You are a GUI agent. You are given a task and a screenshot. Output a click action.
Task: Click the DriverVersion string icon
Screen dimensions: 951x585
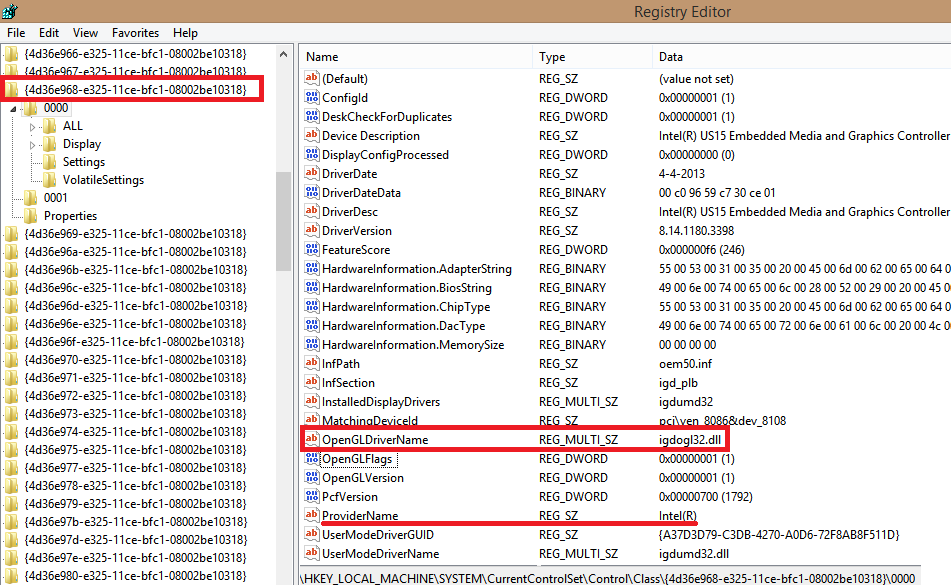pos(312,230)
